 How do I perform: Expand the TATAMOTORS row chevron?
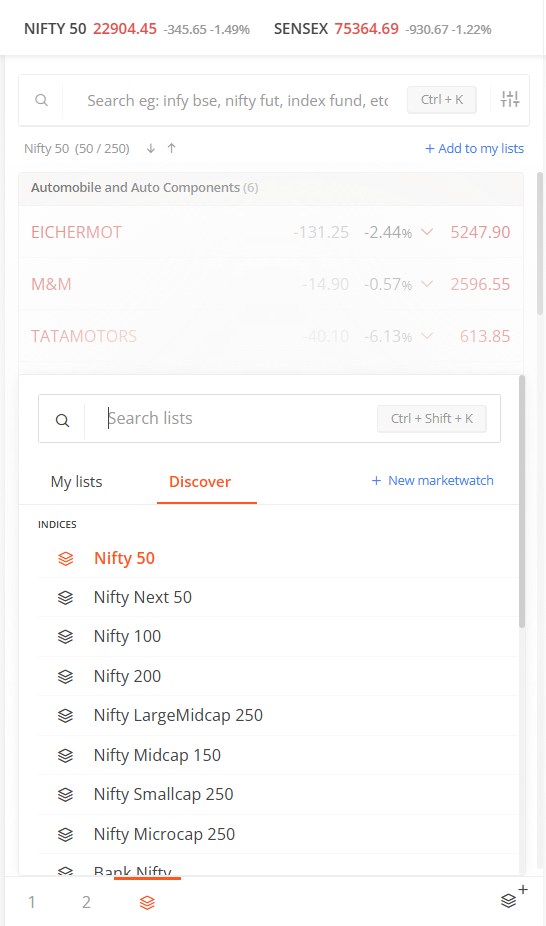coord(427,336)
